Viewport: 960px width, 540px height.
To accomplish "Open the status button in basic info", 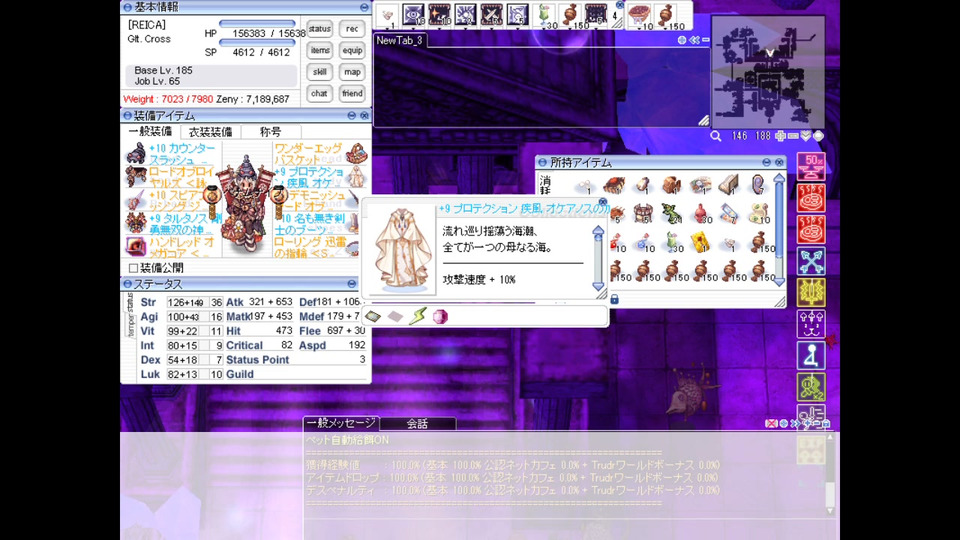I will [320, 29].
